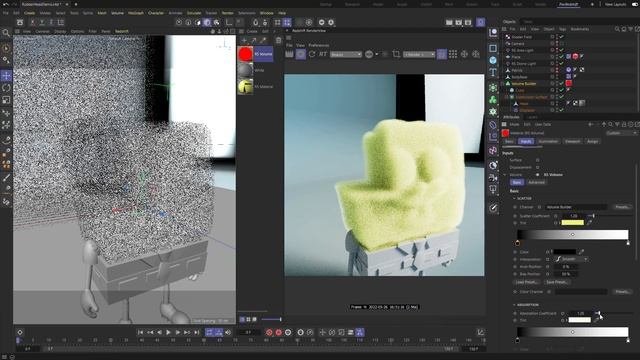The height and width of the screenshot is (360, 640).
Task: Delete material using trash icon
Action: (278, 40)
